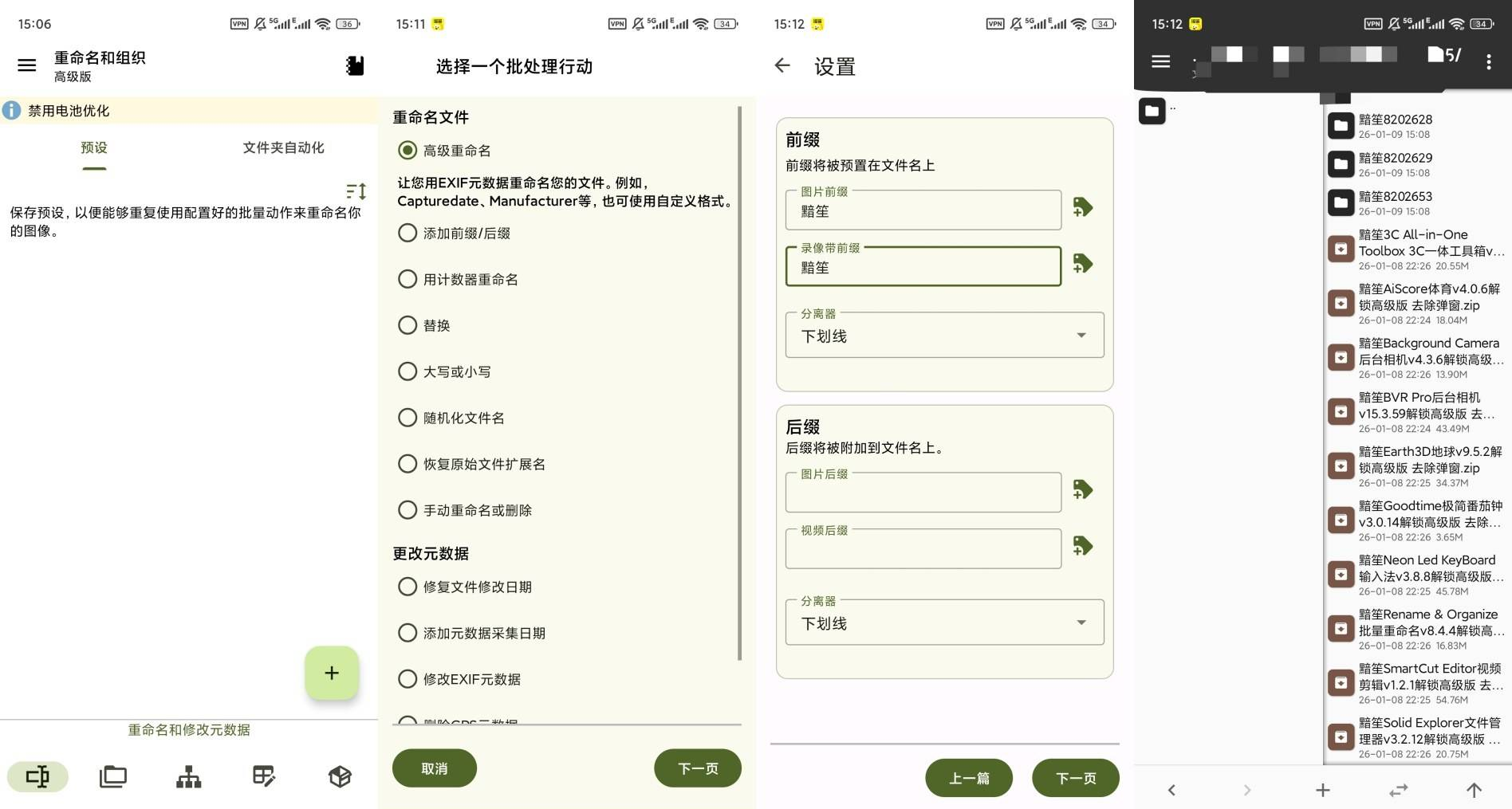
Task: Select the 添加元数据采集日期 radio option
Action: (408, 633)
